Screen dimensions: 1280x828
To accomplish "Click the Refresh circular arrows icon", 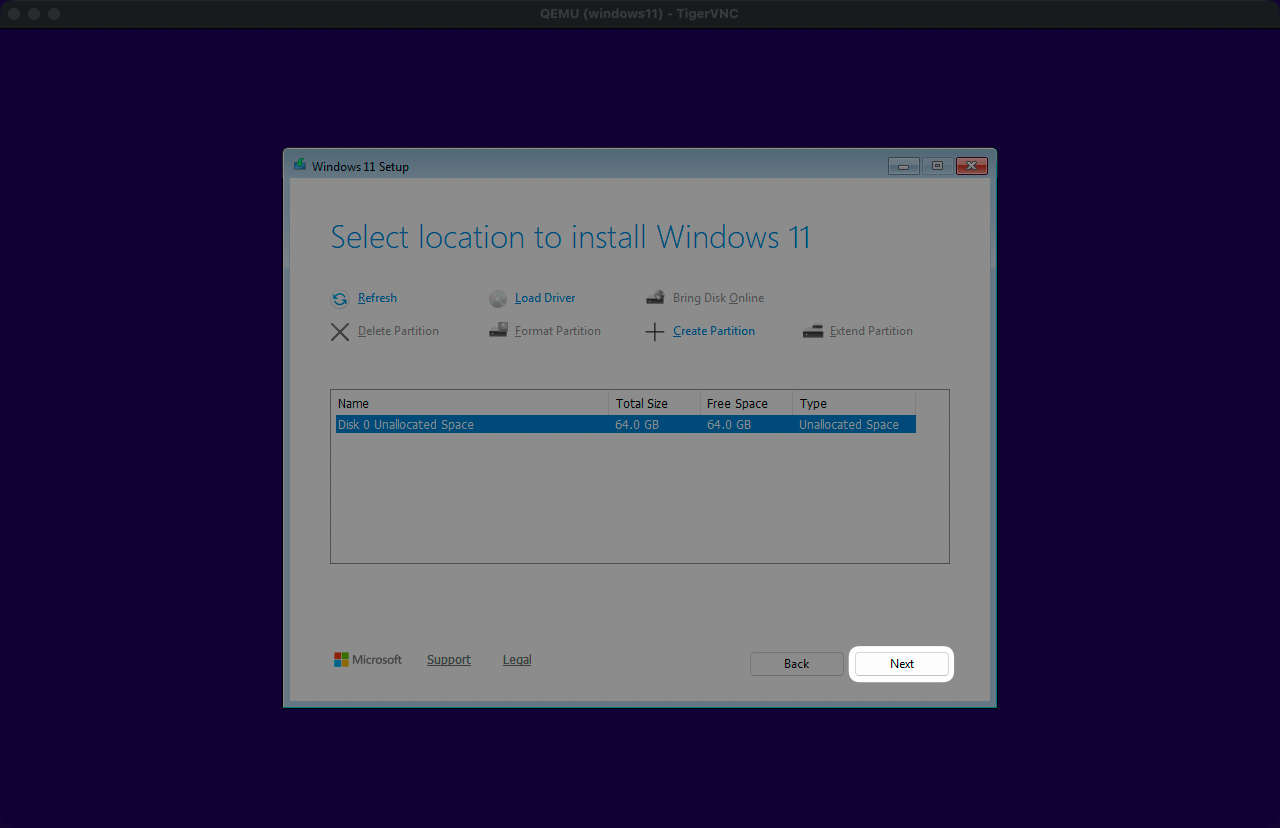I will 340,299.
